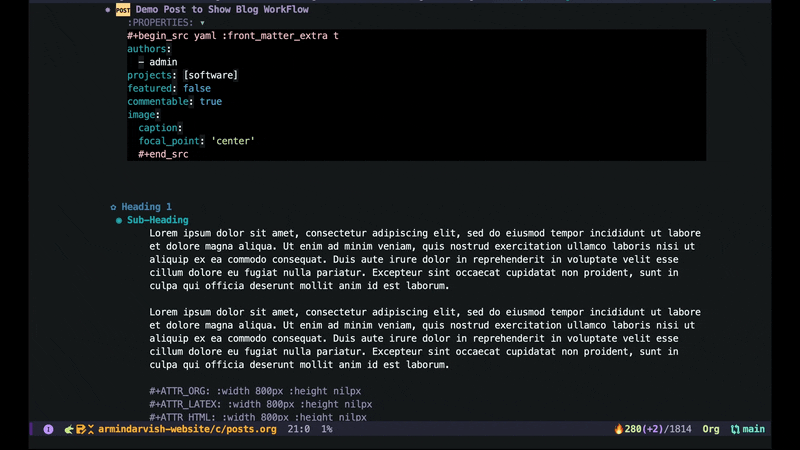Click the flame word-count icon in modeline
Image resolution: width=800 pixels, height=450 pixels.
click(x=618, y=429)
